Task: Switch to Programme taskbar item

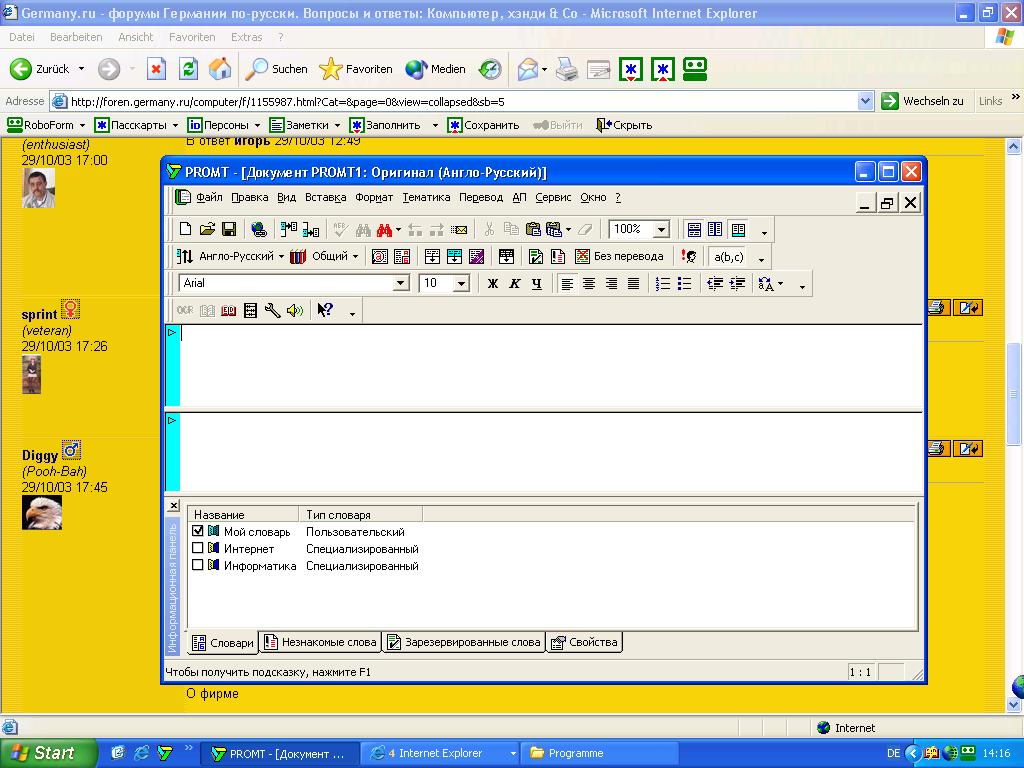Action: 600,754
